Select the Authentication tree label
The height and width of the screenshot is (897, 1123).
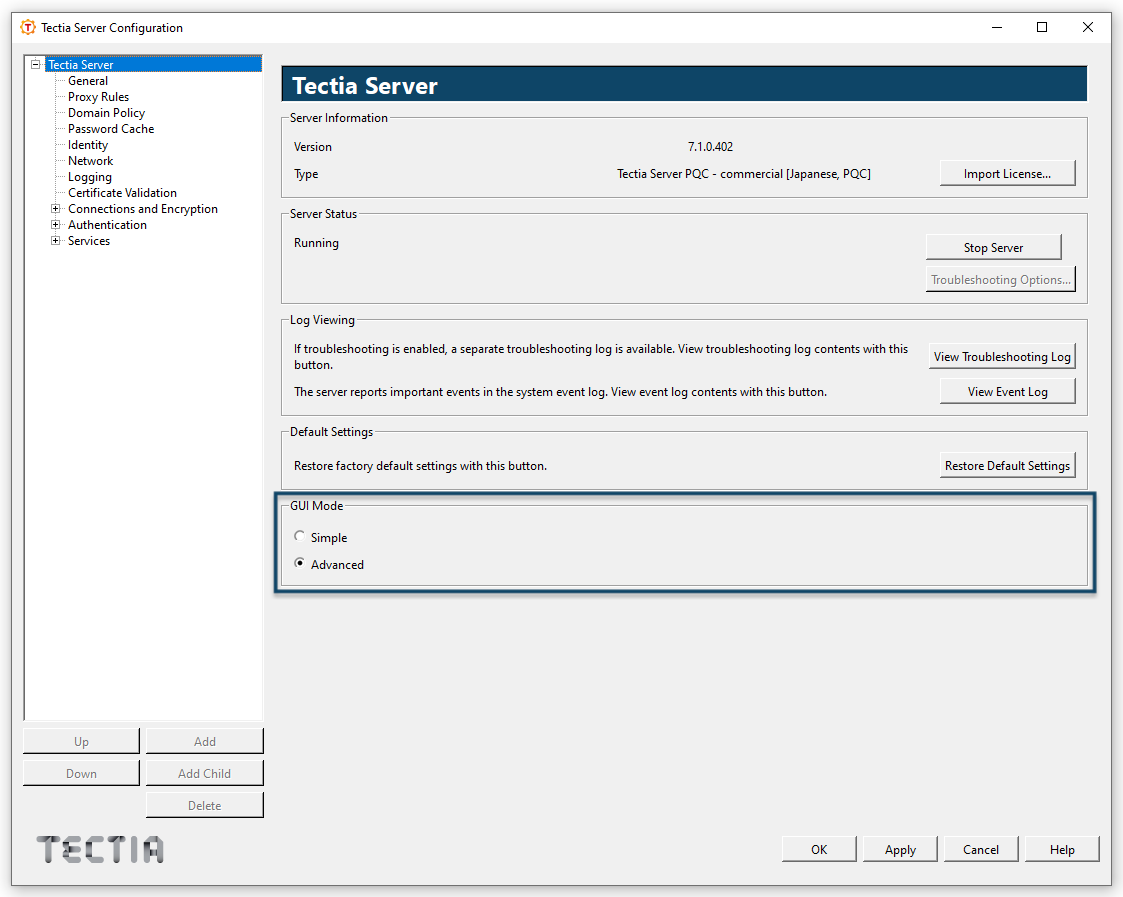[x=107, y=224]
